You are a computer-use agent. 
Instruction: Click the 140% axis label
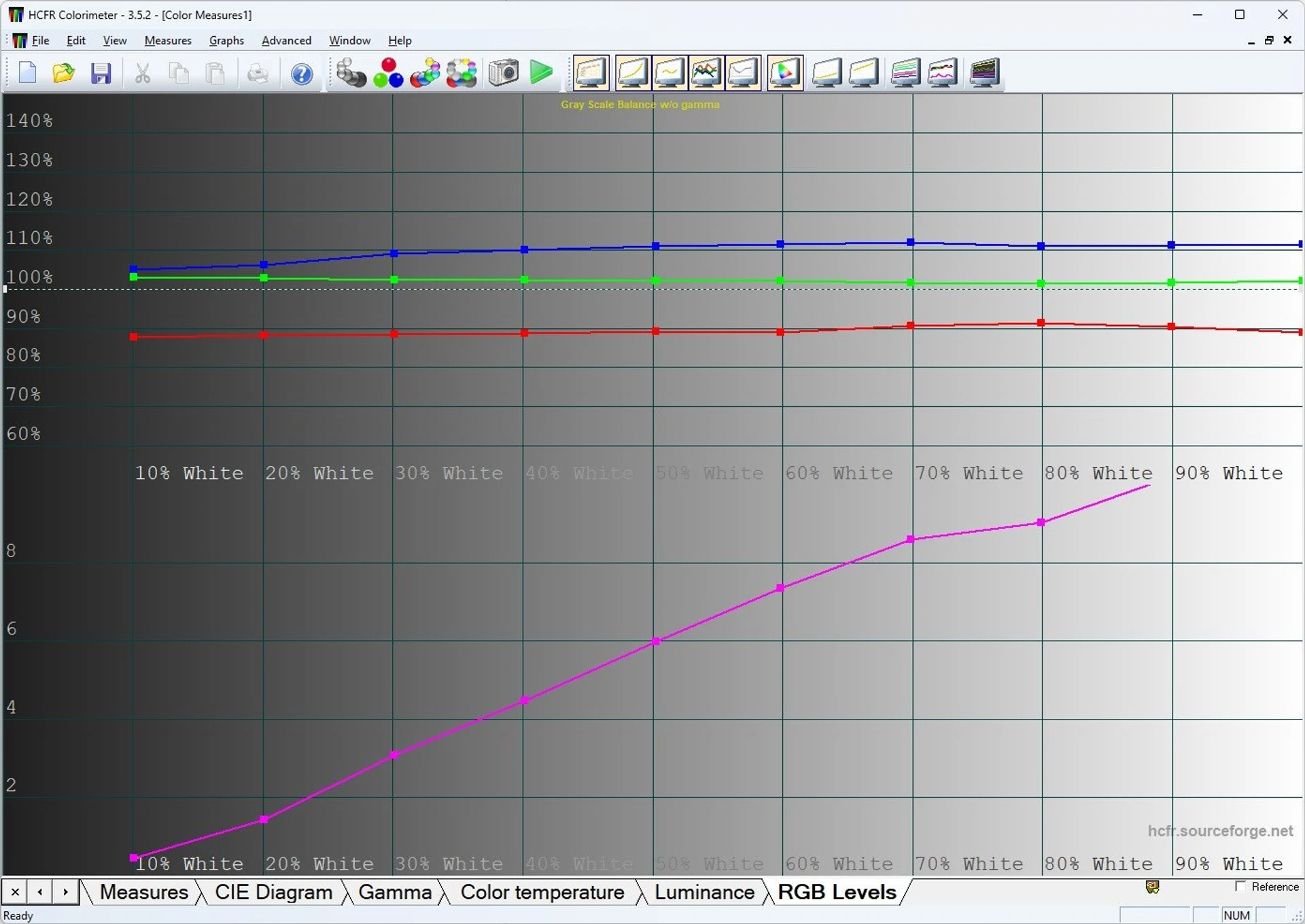tap(29, 120)
